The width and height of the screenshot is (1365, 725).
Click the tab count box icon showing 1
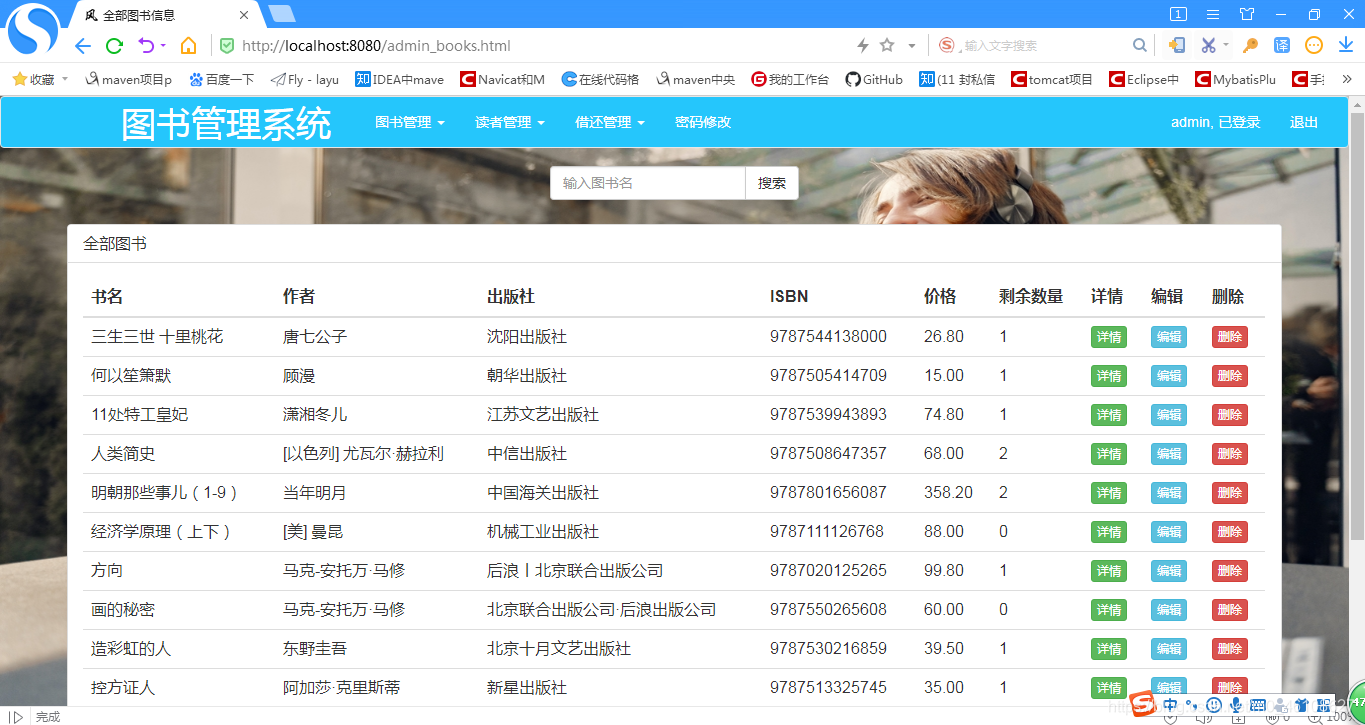(1179, 14)
